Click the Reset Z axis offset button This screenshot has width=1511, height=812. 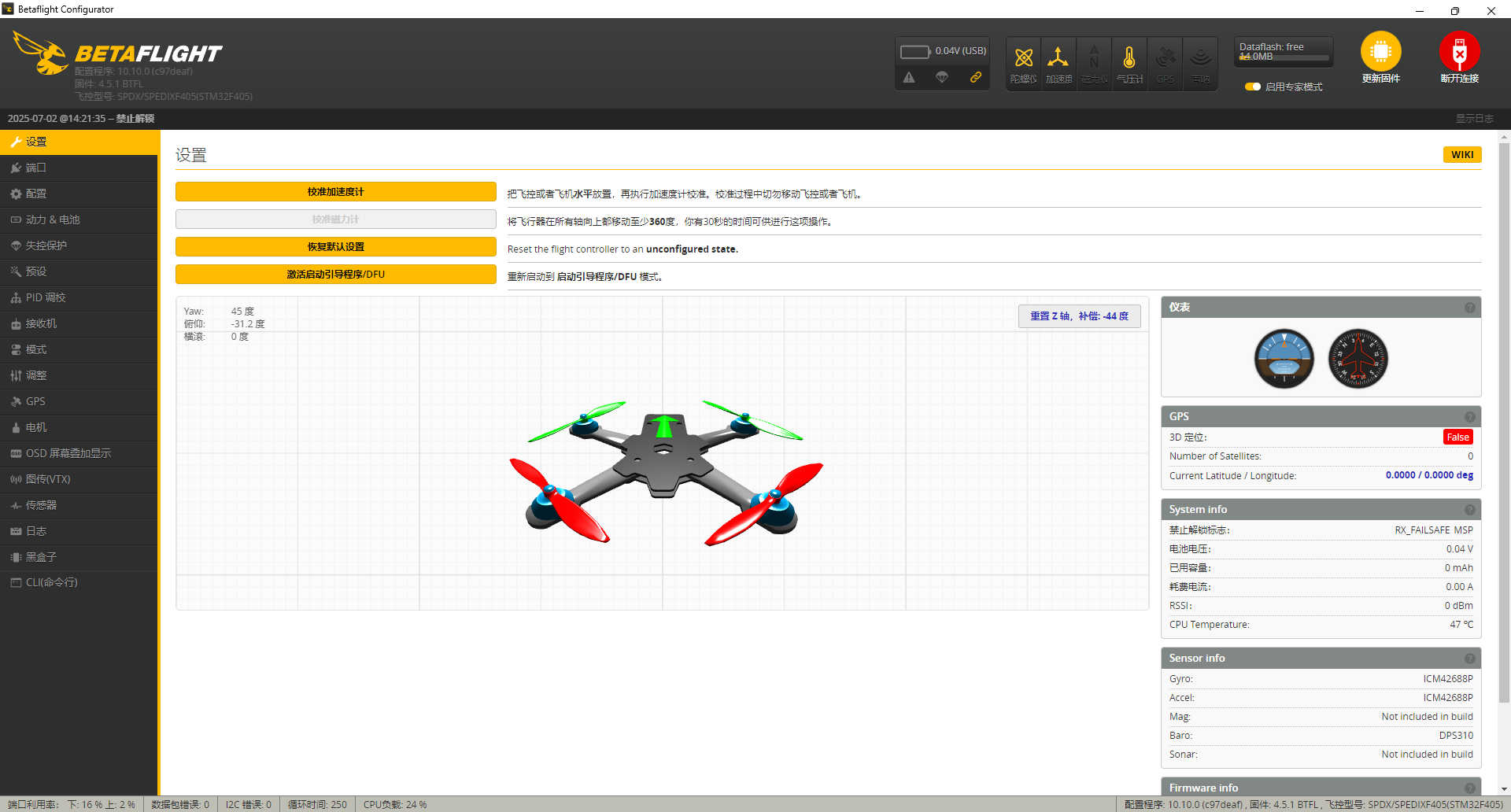point(1079,316)
